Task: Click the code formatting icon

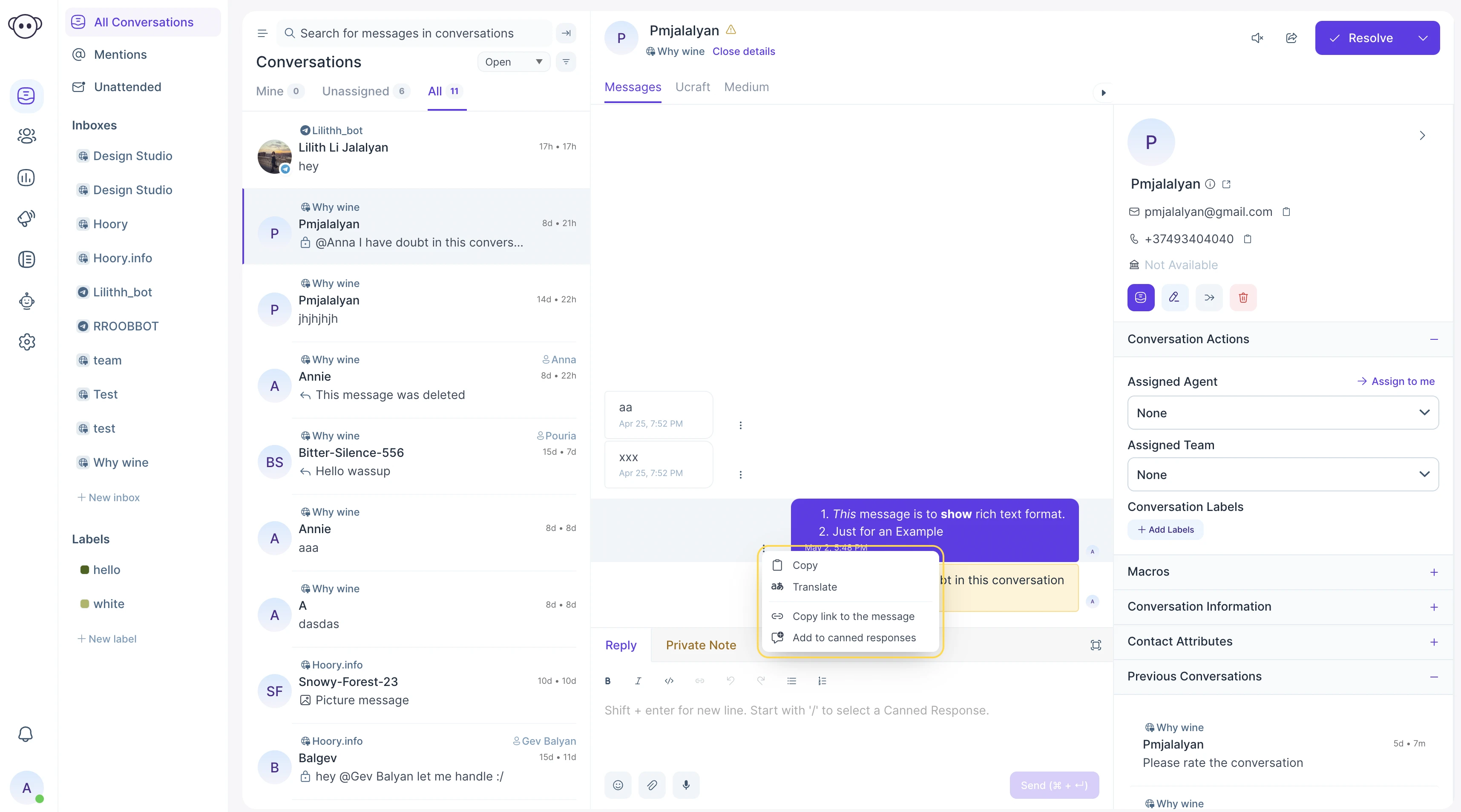Action: click(668, 681)
